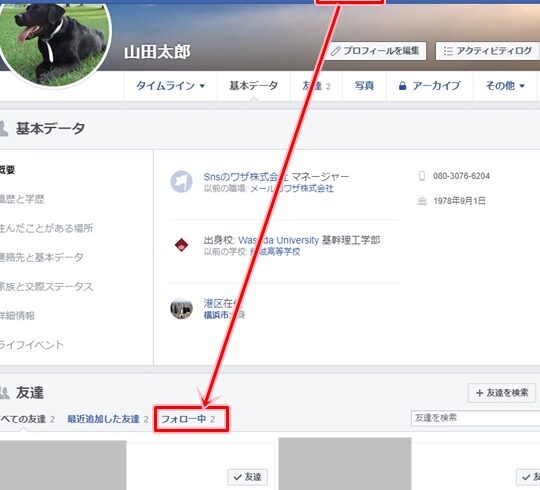The height and width of the screenshot is (490, 540).
Task: Open 職歴と学歴 section
Action: [x=22, y=199]
